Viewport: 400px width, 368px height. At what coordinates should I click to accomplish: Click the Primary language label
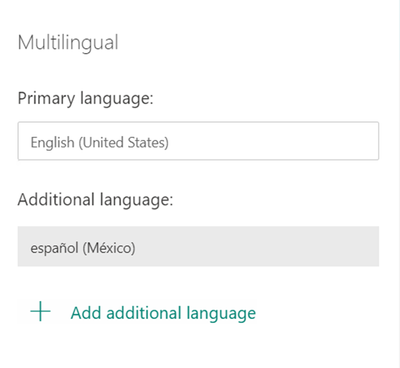coord(85,99)
